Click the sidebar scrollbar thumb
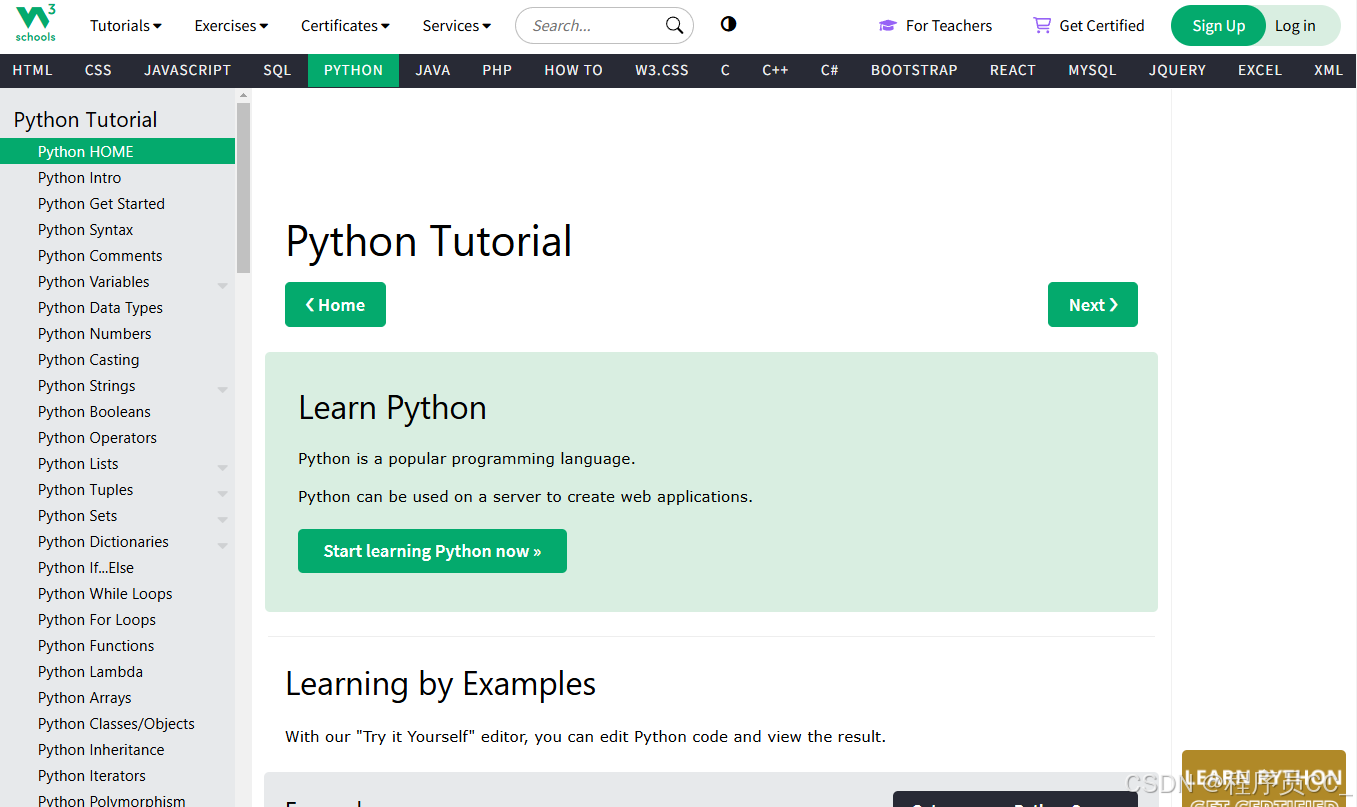The height and width of the screenshot is (807, 1357). (x=243, y=188)
